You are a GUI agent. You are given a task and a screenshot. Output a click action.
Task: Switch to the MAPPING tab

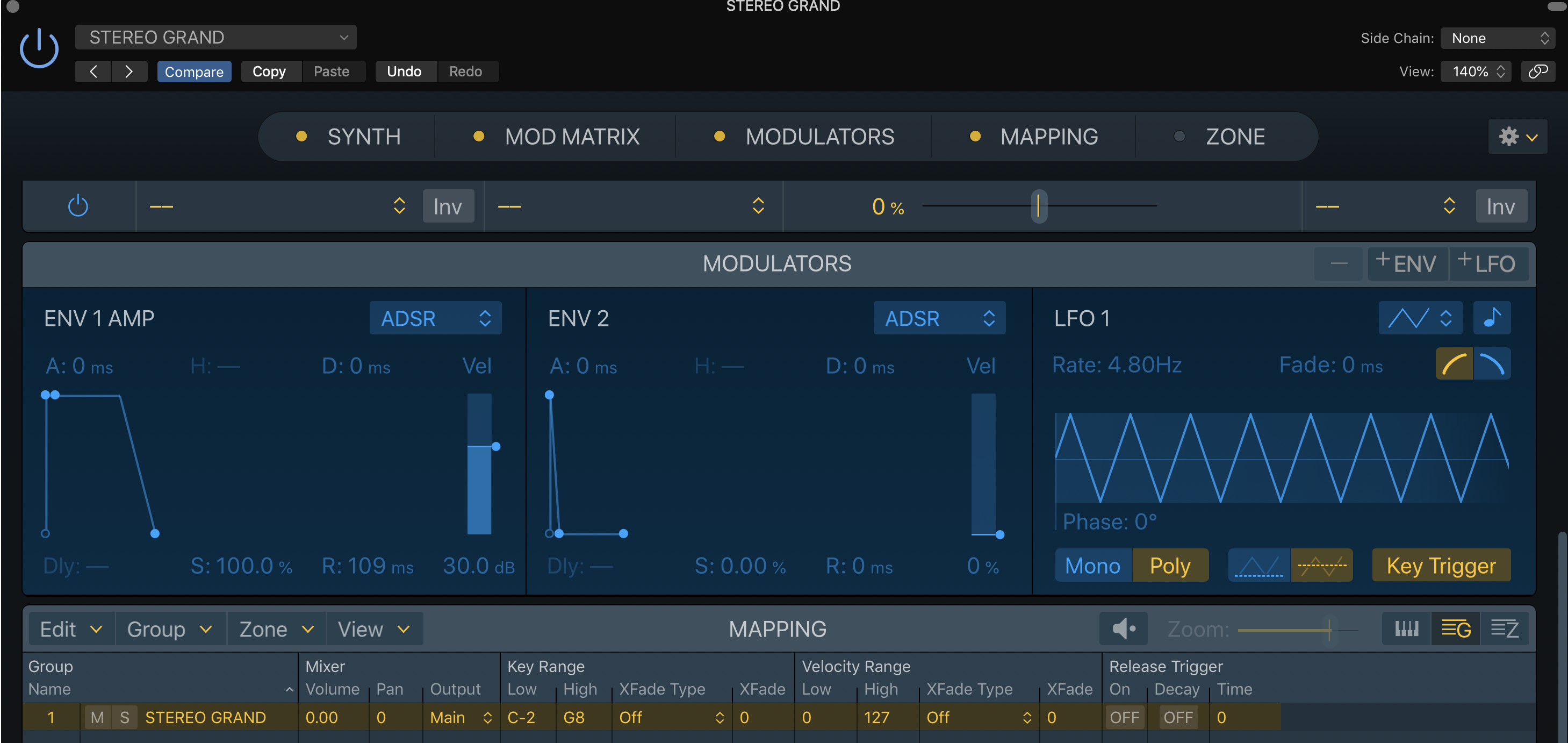pyautogui.click(x=1033, y=137)
